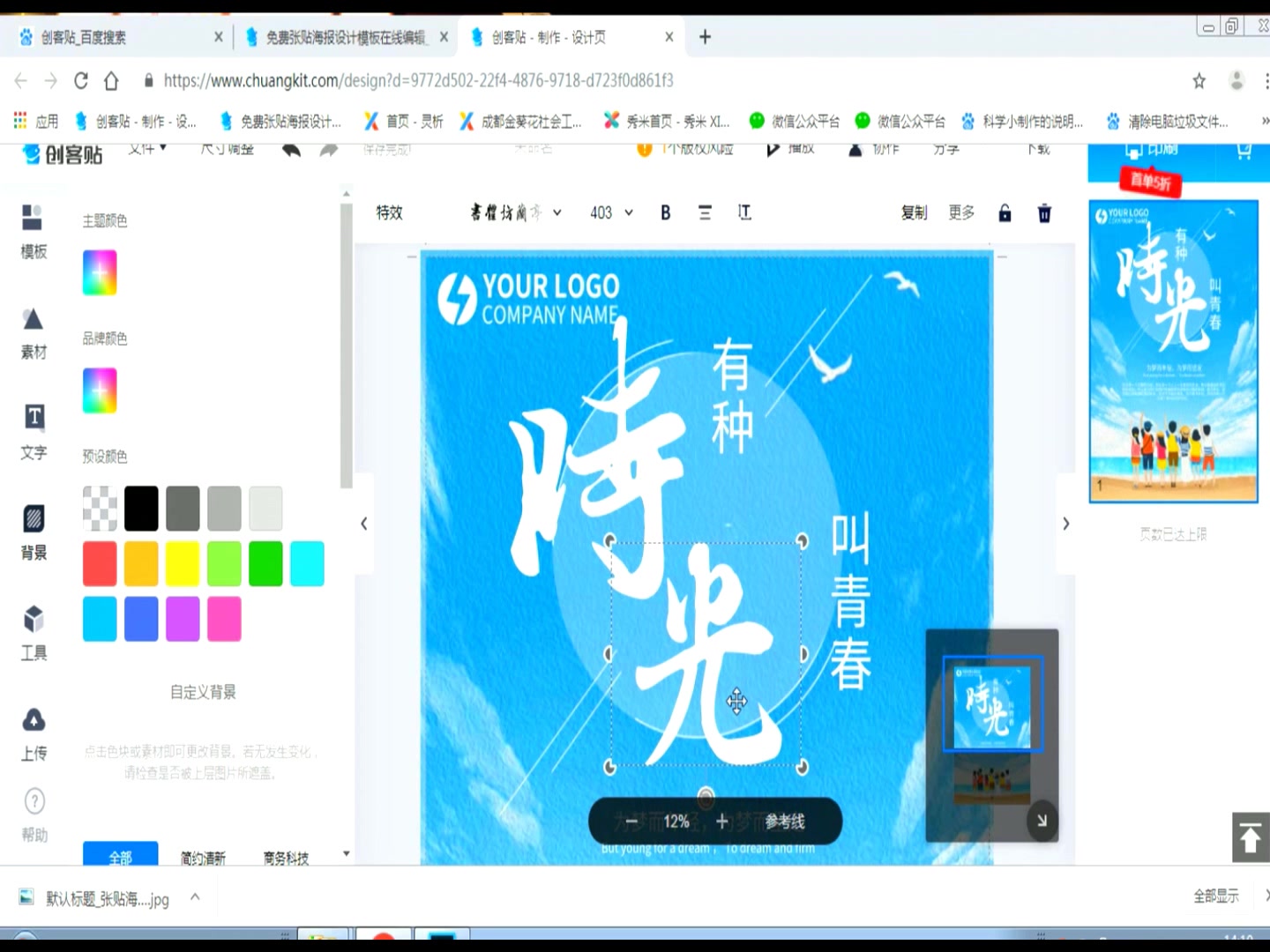Toggle the 参考线 guide lines

point(785,822)
